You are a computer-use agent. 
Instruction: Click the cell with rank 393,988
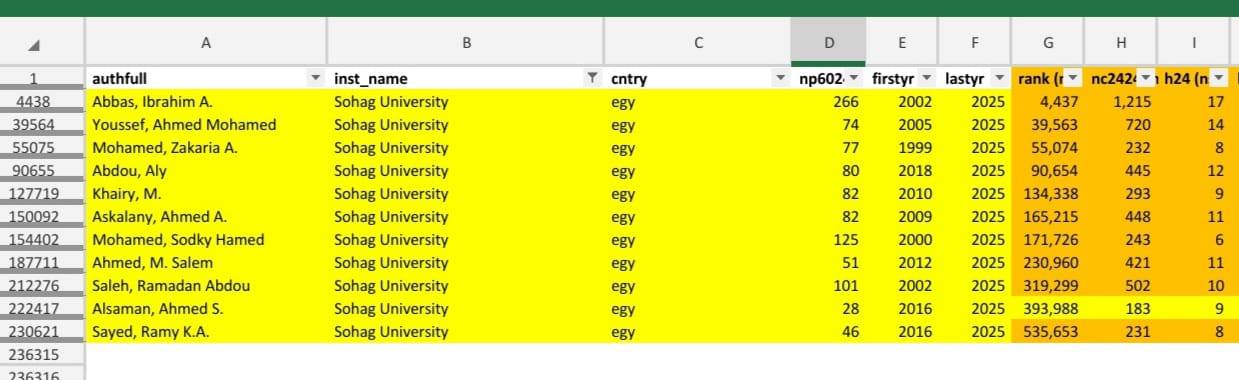(x=1048, y=308)
